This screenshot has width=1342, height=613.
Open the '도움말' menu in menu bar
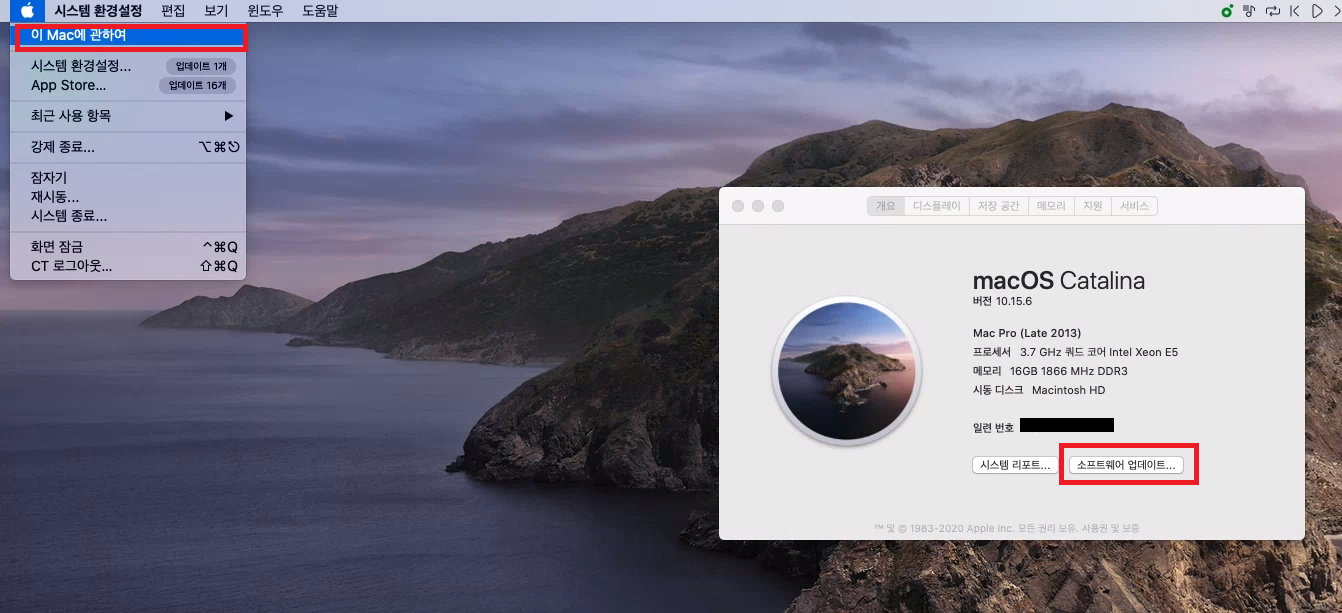(x=320, y=11)
